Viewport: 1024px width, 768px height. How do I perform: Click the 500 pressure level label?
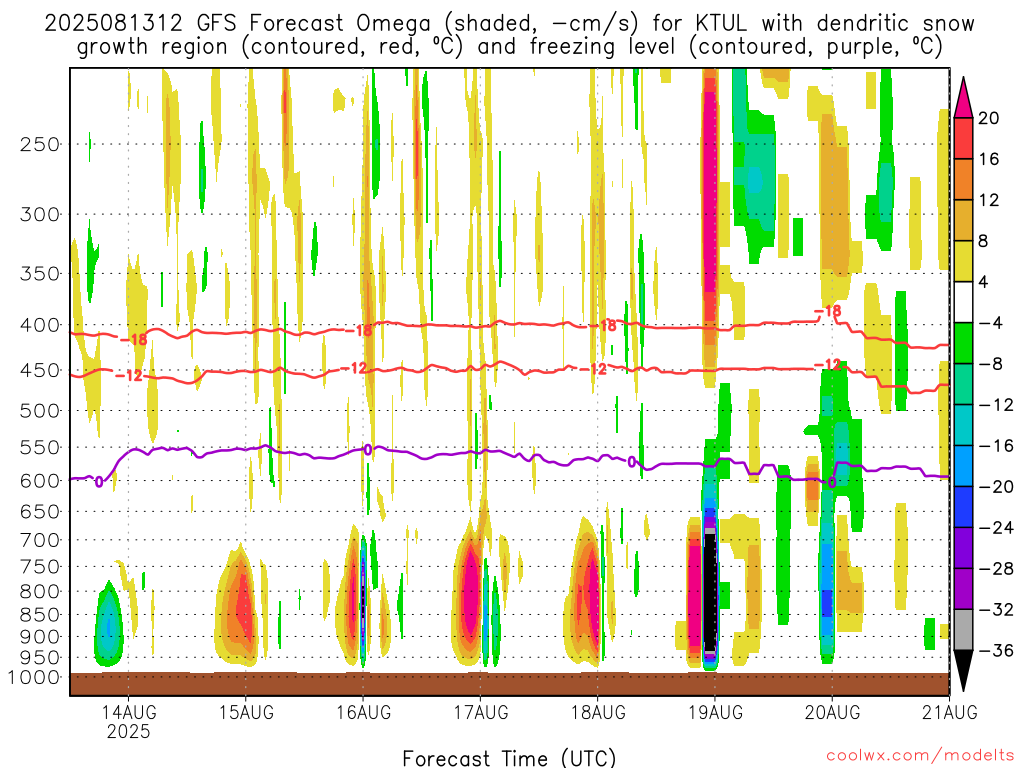(x=40, y=411)
